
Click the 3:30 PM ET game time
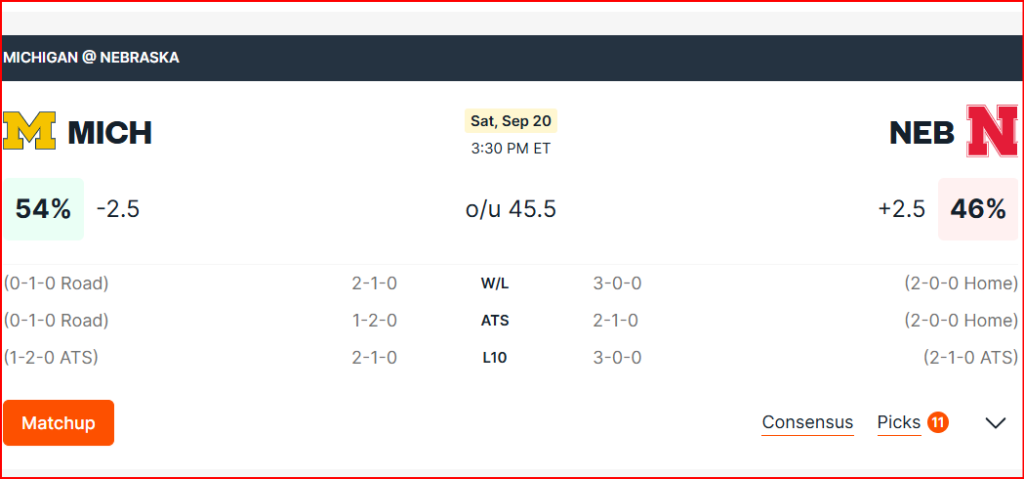click(511, 149)
